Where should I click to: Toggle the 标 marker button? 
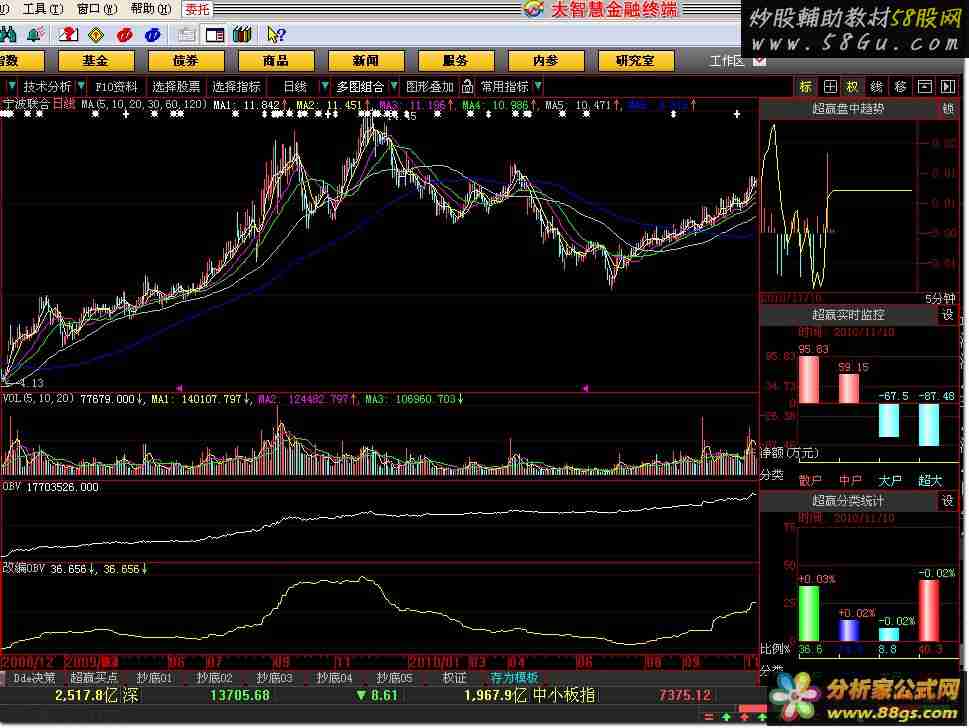point(806,87)
